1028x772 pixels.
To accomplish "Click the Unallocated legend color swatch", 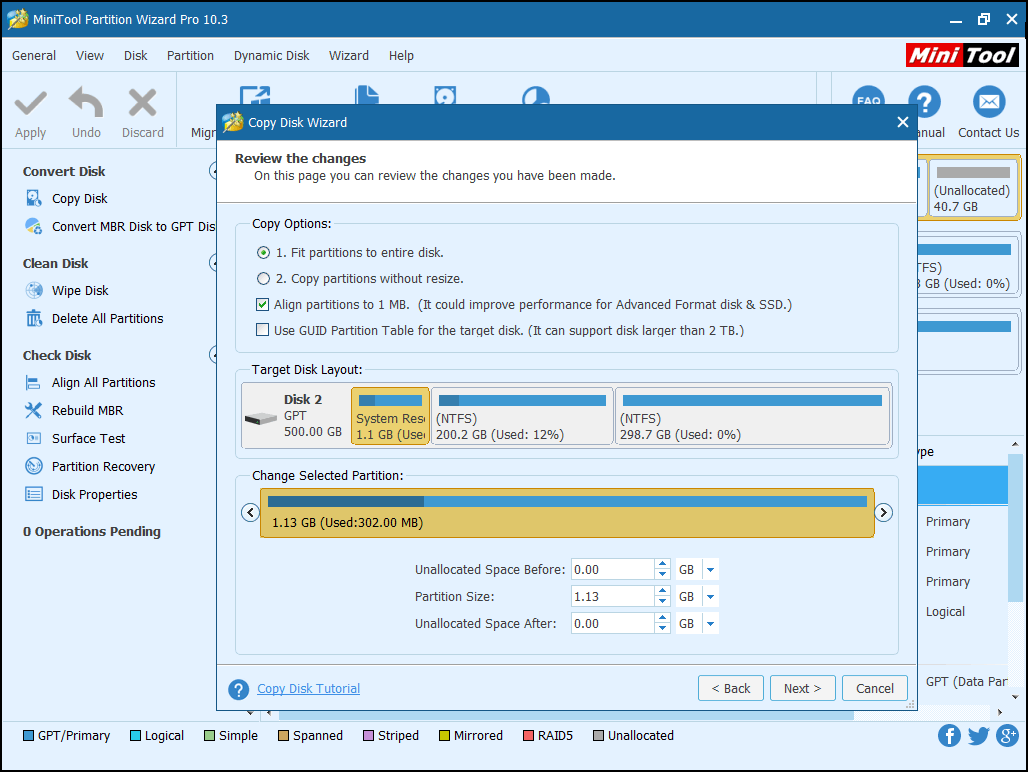I will point(598,735).
